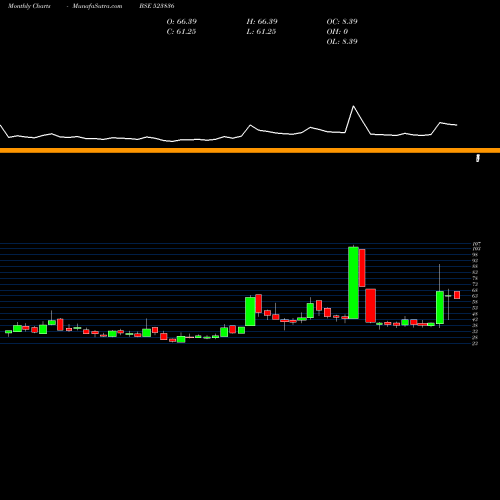The image size is (500, 500).
Task: Select the BSE 523836 stock code
Action: tap(157, 6)
